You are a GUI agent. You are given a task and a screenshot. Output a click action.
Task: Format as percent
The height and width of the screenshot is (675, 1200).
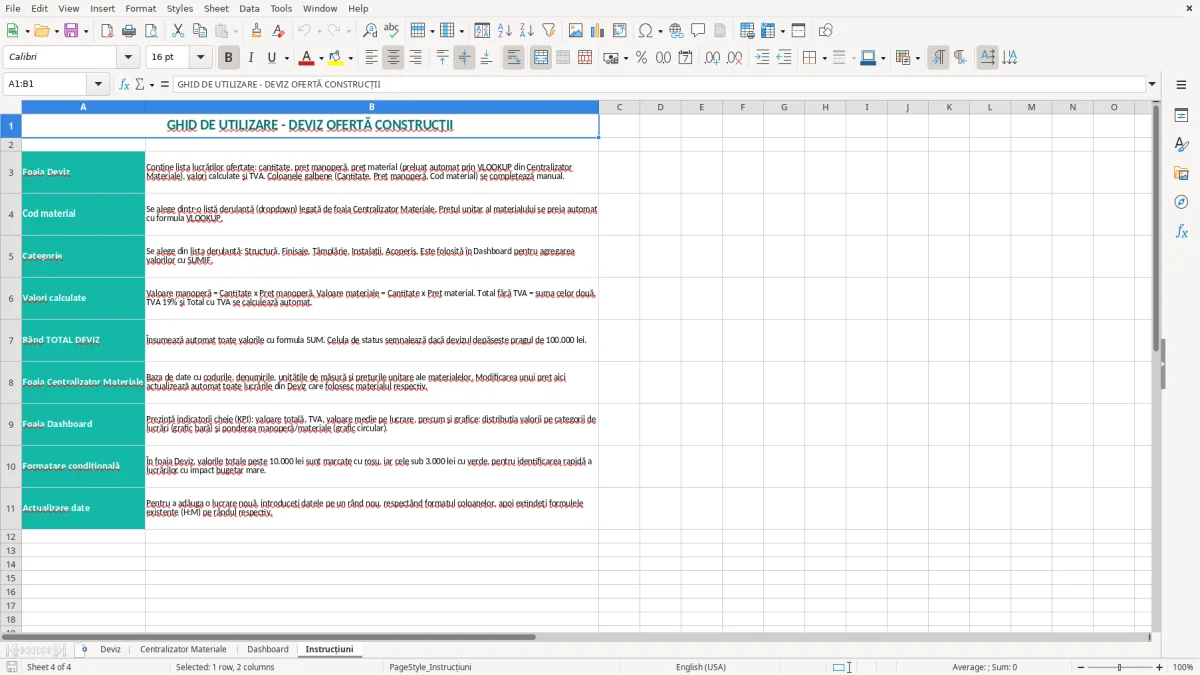click(641, 58)
